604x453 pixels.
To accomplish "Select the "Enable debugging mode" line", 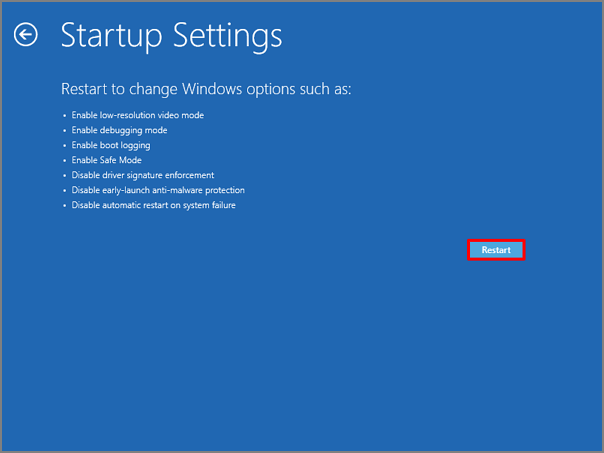I will tap(119, 130).
